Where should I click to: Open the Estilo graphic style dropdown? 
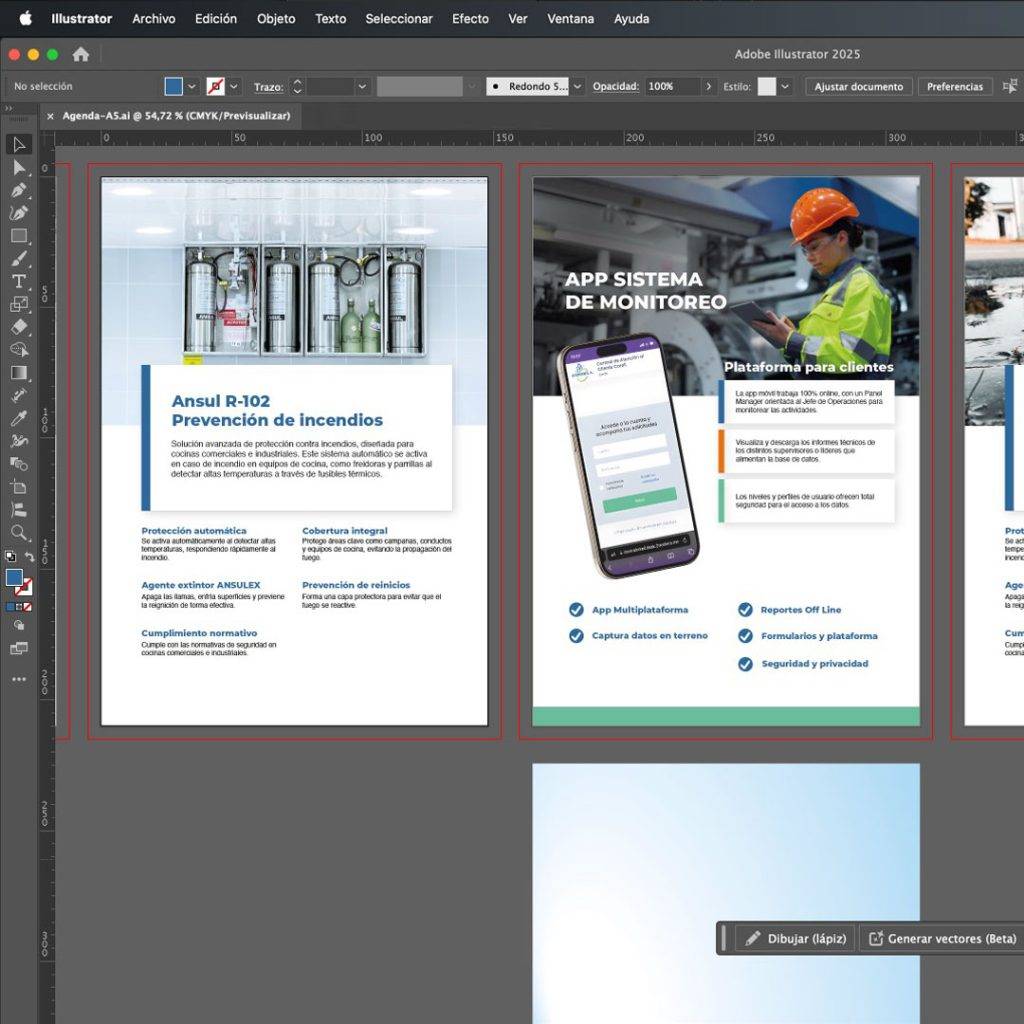click(x=785, y=86)
